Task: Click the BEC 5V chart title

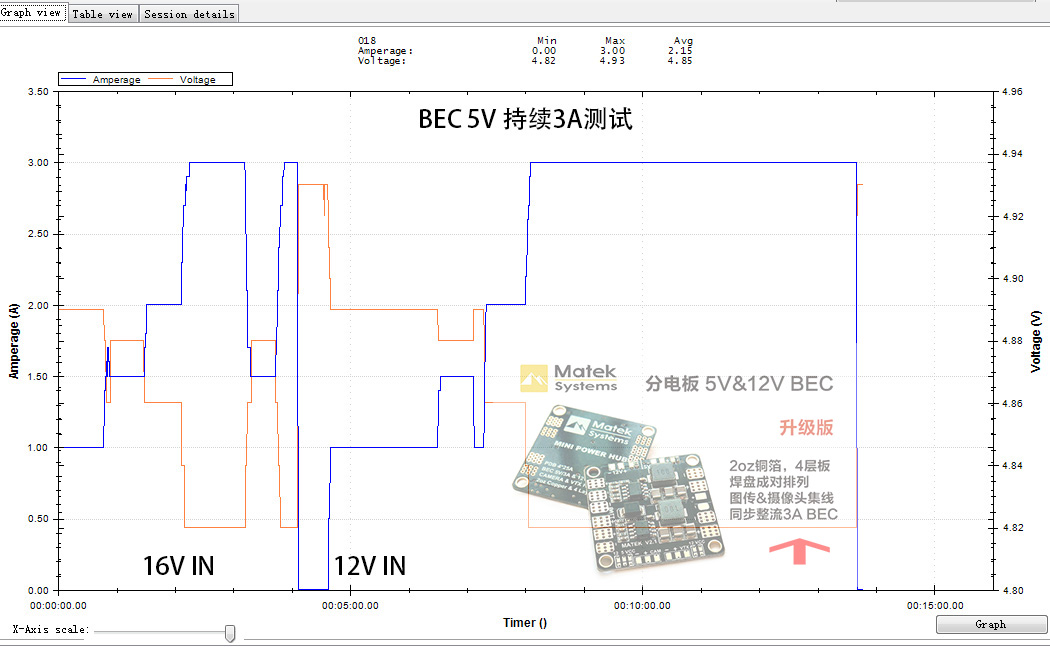Action: [525, 119]
